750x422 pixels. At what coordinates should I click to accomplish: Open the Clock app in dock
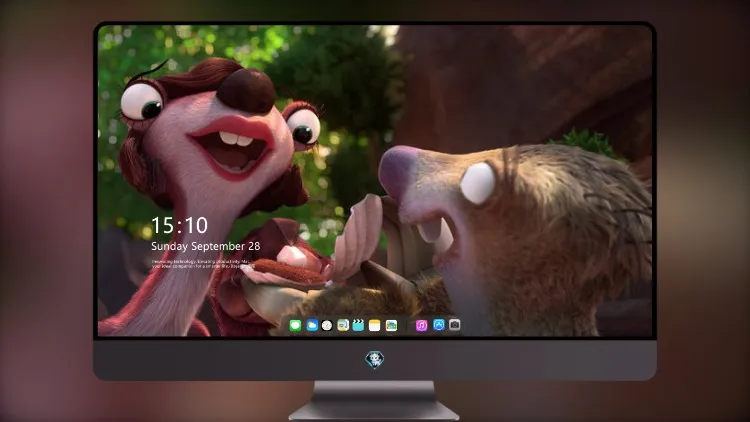(327, 326)
